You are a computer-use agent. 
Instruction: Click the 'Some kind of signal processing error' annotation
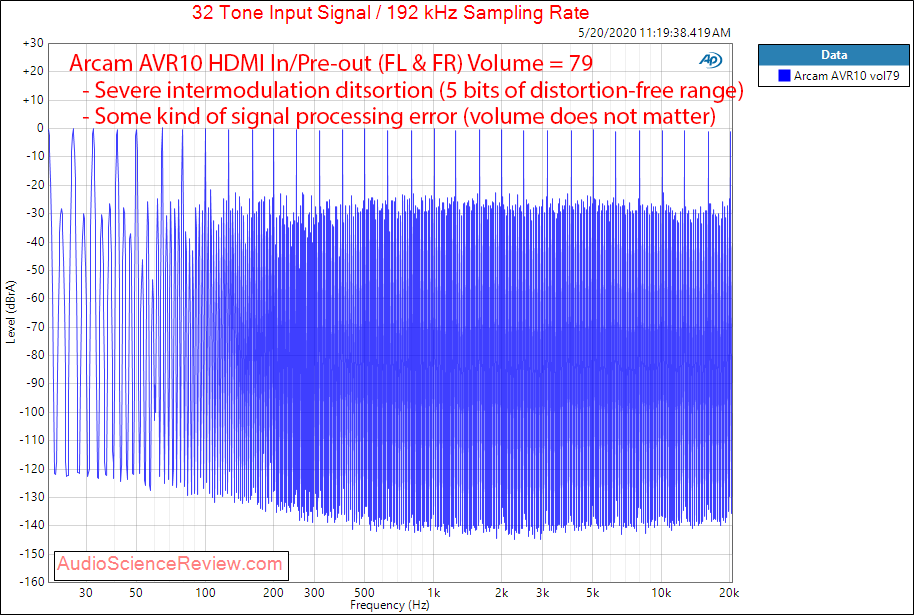(399, 116)
